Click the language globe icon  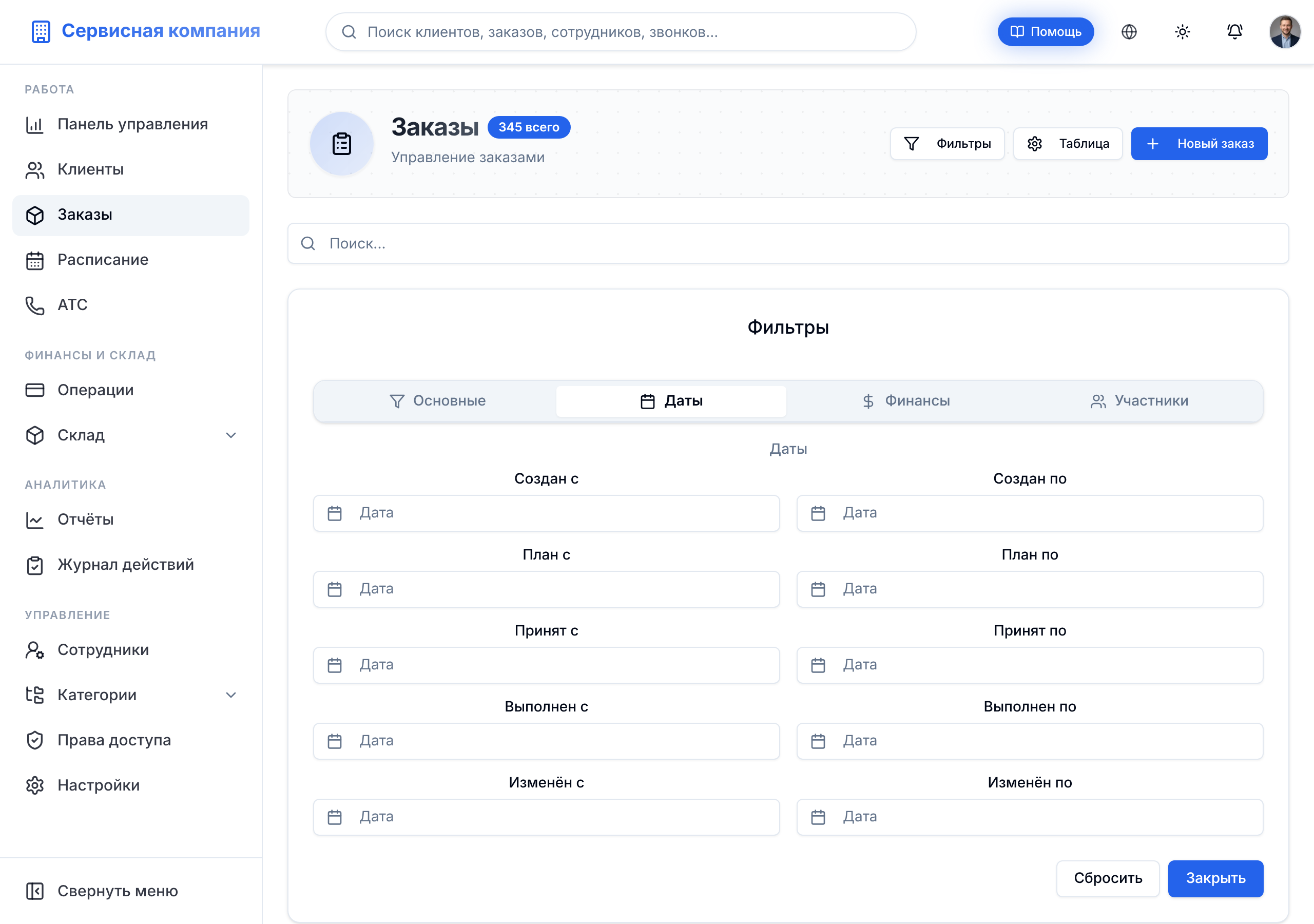[x=1129, y=32]
